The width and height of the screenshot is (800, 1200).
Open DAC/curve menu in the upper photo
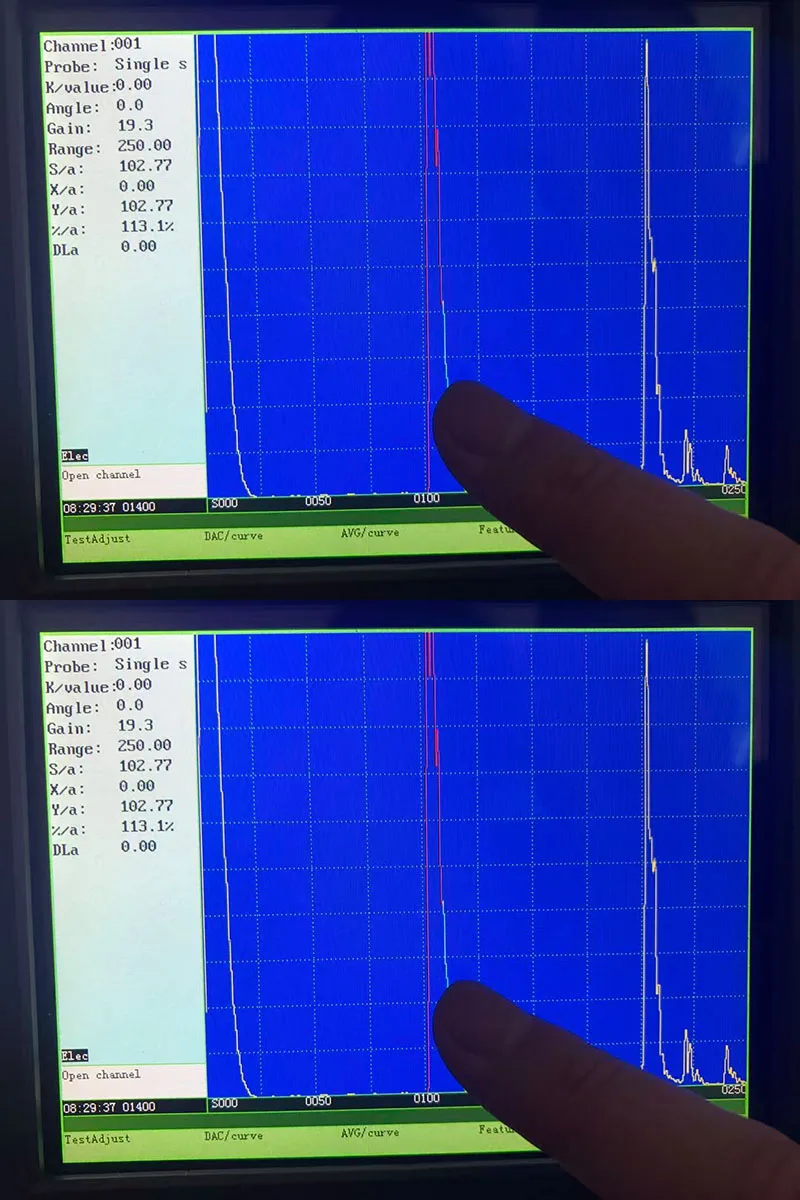point(233,535)
